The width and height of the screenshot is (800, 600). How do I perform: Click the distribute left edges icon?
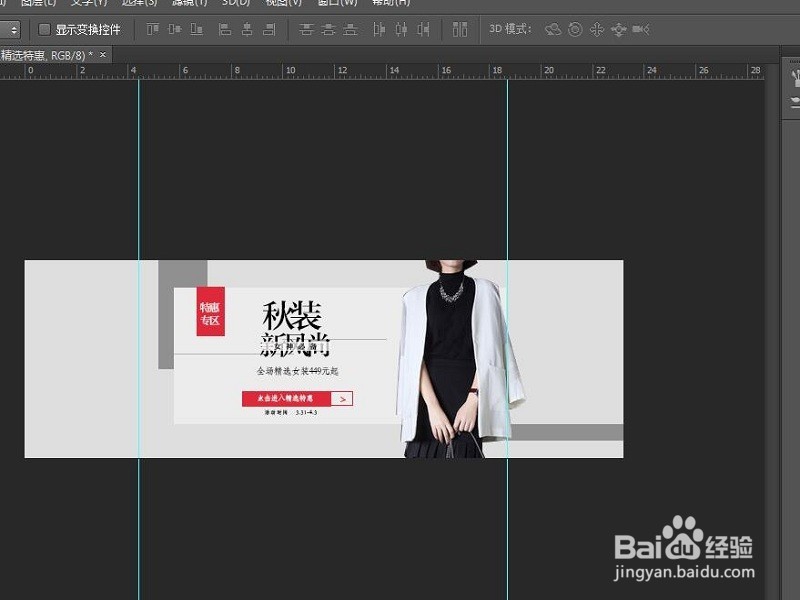coord(379,29)
